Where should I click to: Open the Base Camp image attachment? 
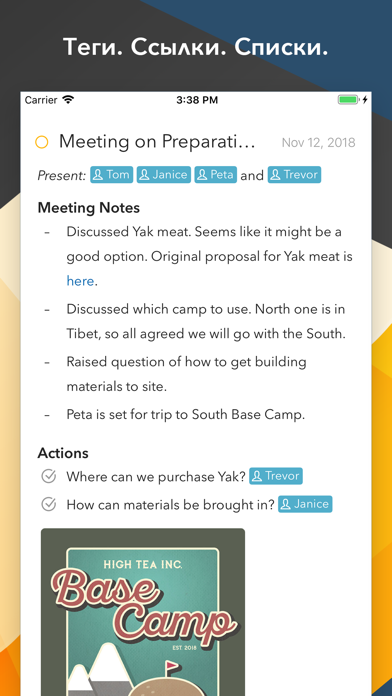pyautogui.click(x=143, y=612)
